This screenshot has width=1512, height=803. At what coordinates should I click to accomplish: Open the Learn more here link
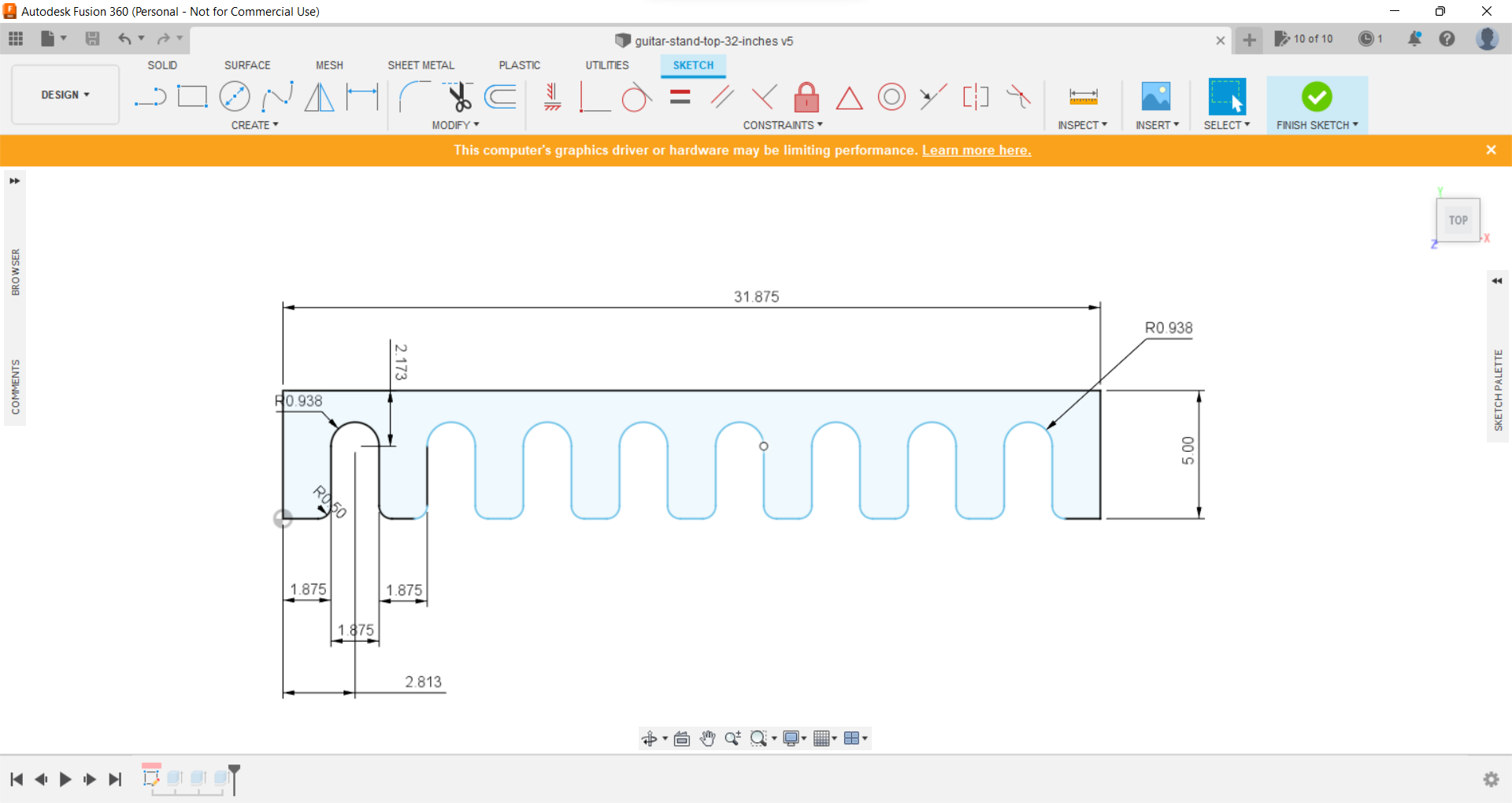pos(976,150)
